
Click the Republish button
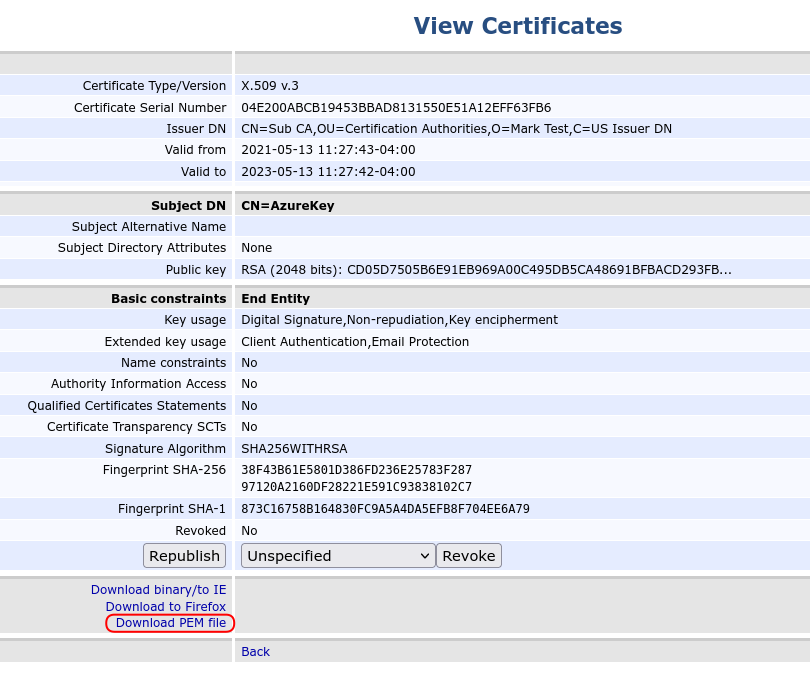tap(185, 556)
